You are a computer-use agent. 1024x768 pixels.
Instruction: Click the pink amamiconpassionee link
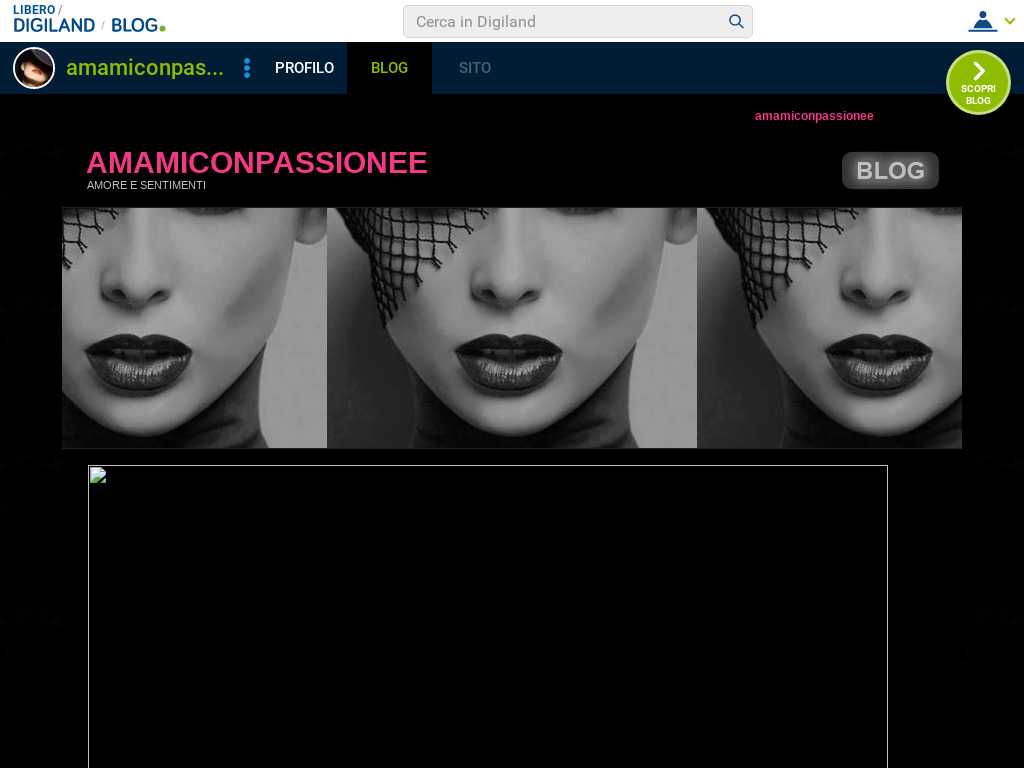[x=814, y=116]
